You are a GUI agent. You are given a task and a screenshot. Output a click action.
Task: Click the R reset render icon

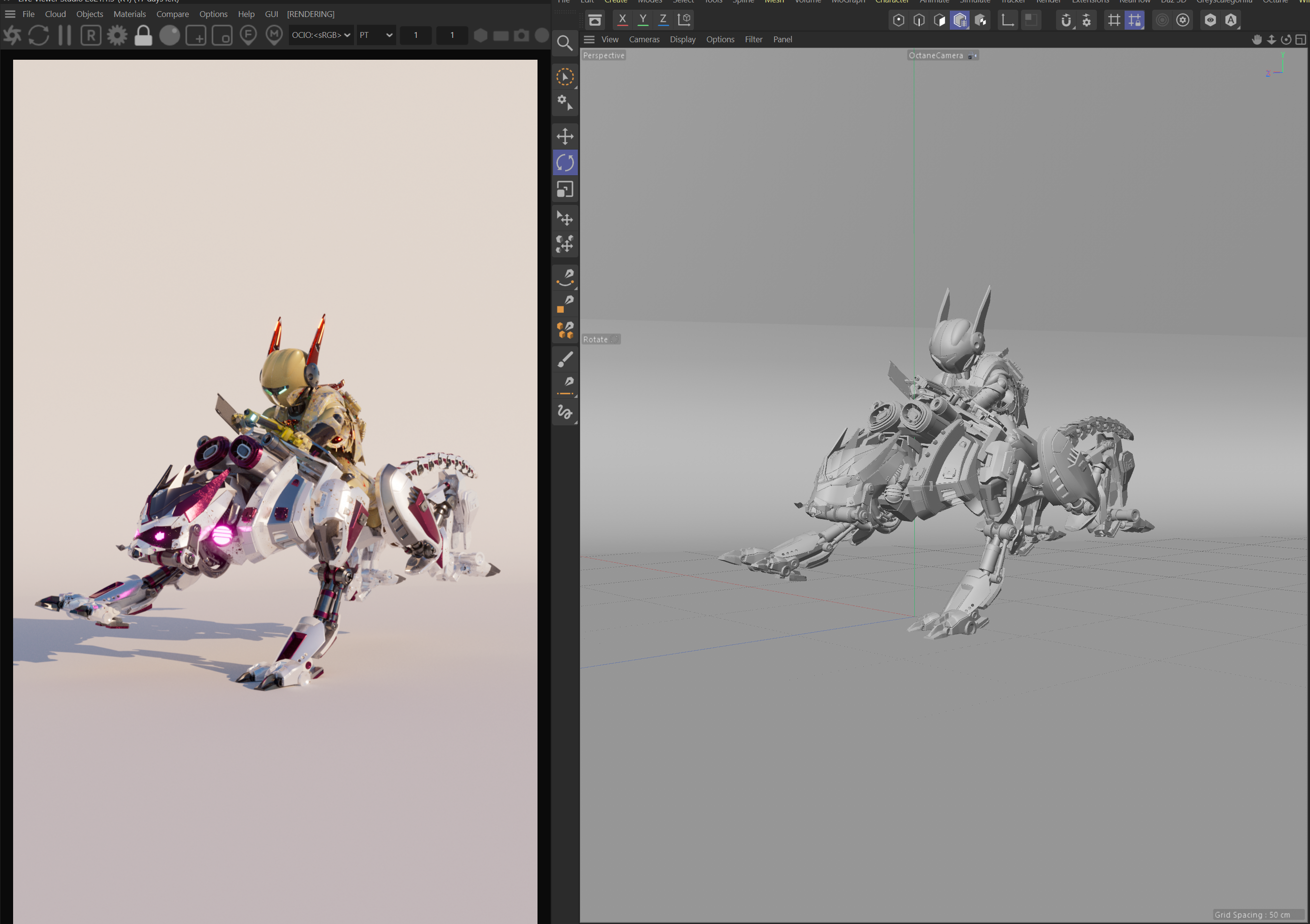91,35
